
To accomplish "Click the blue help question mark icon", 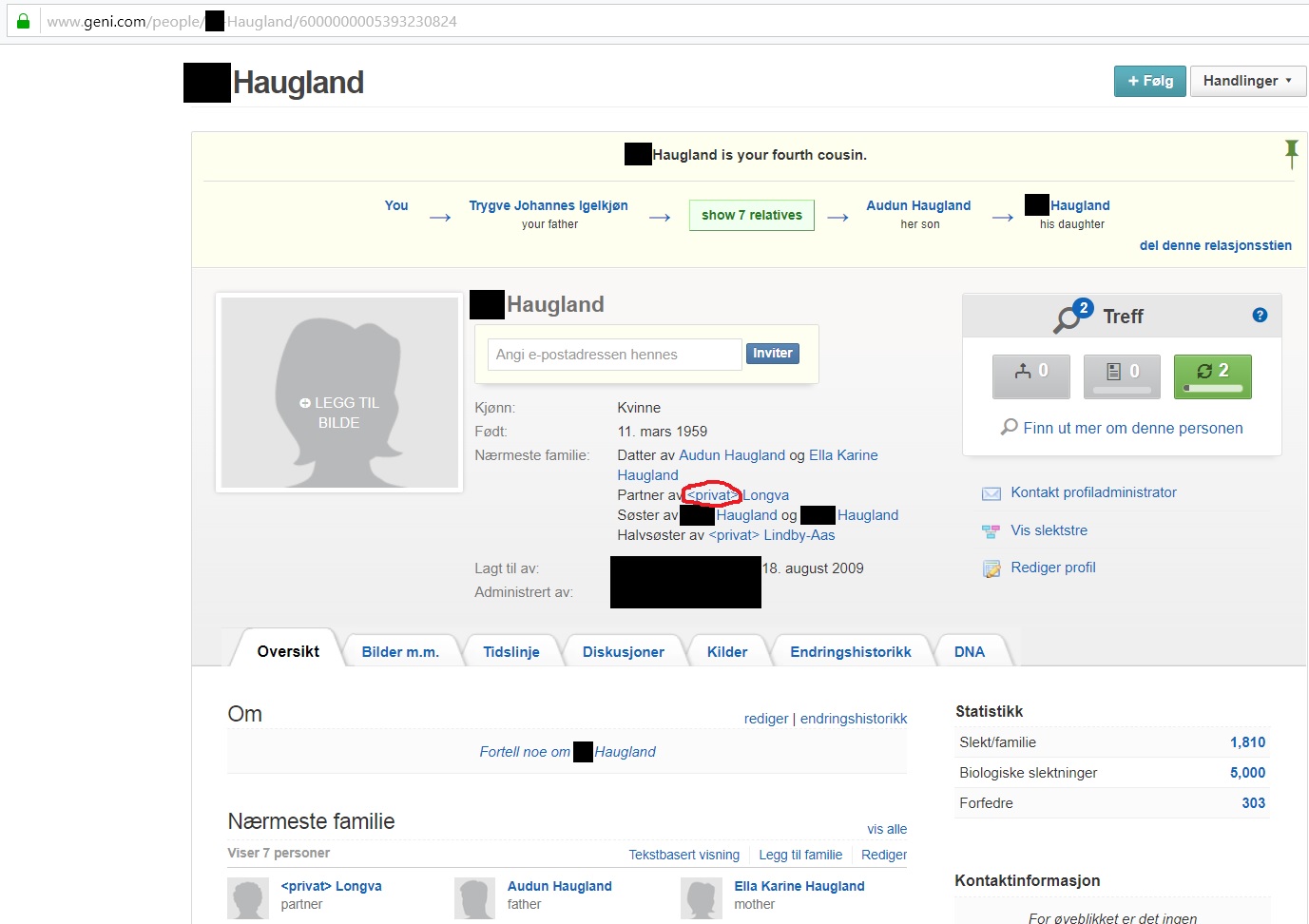I will [1260, 316].
